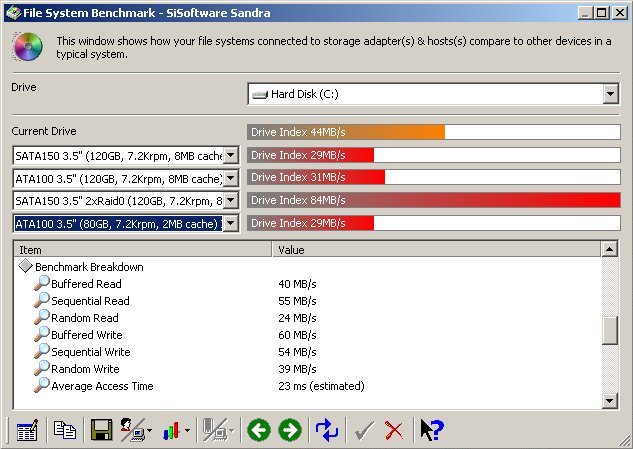Image resolution: width=633 pixels, height=449 pixels.
Task: Click the red X cancel icon
Action: click(394, 430)
